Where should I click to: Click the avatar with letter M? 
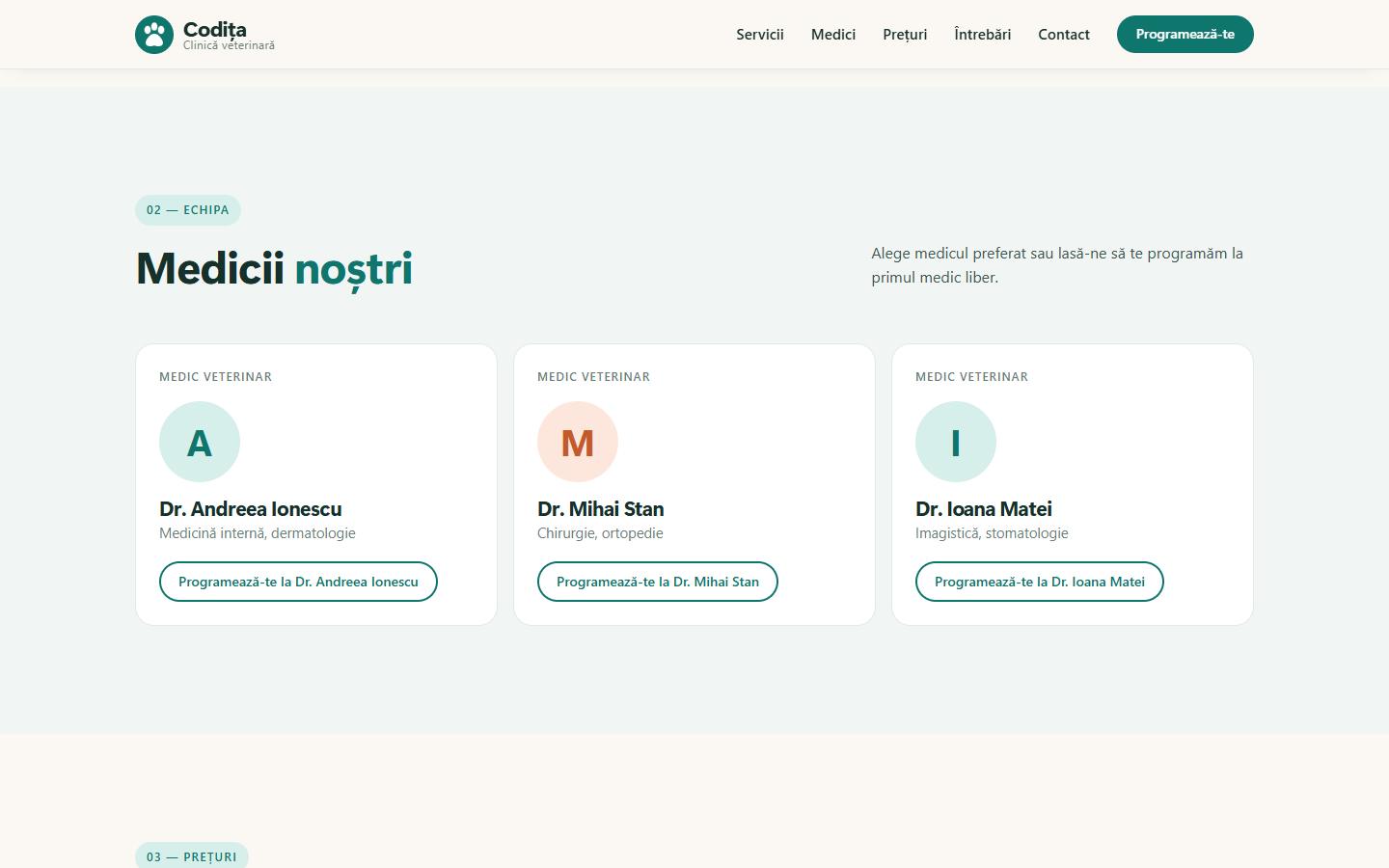[578, 442]
